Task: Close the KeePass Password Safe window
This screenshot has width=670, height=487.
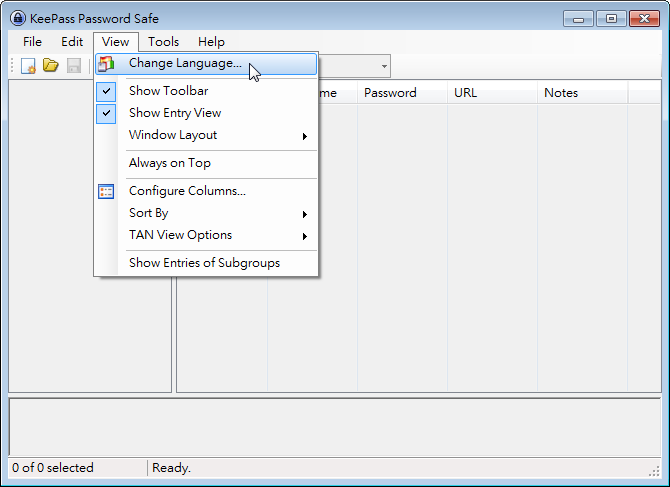Action: click(644, 19)
